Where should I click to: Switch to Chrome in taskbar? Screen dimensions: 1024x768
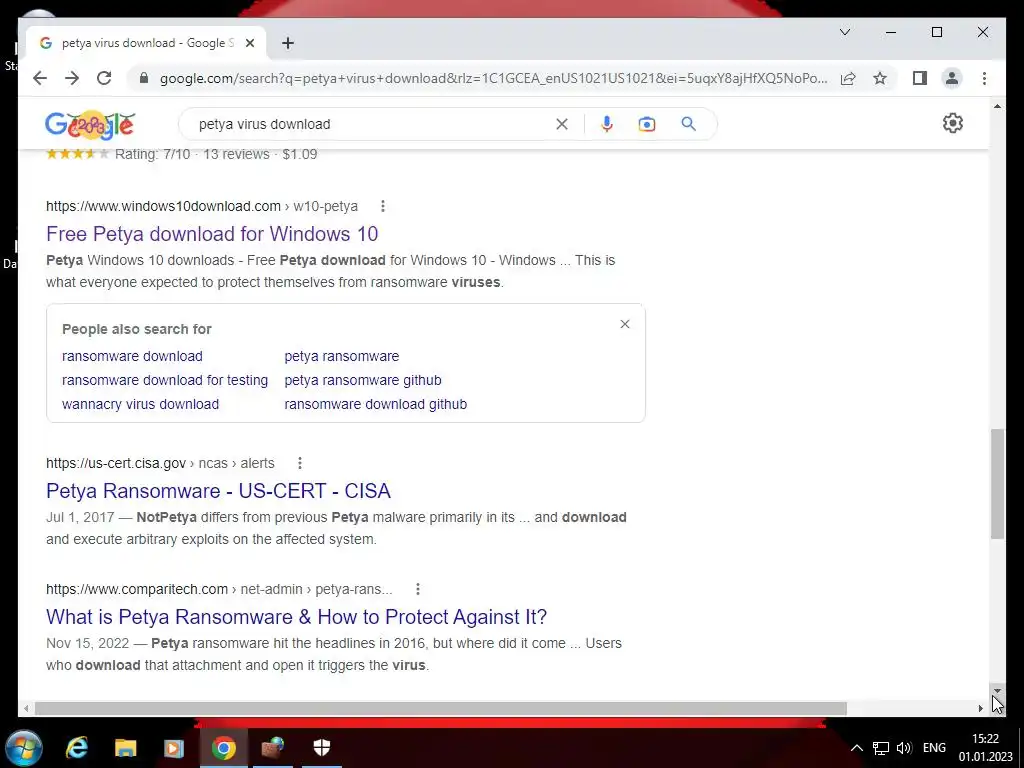[223, 748]
